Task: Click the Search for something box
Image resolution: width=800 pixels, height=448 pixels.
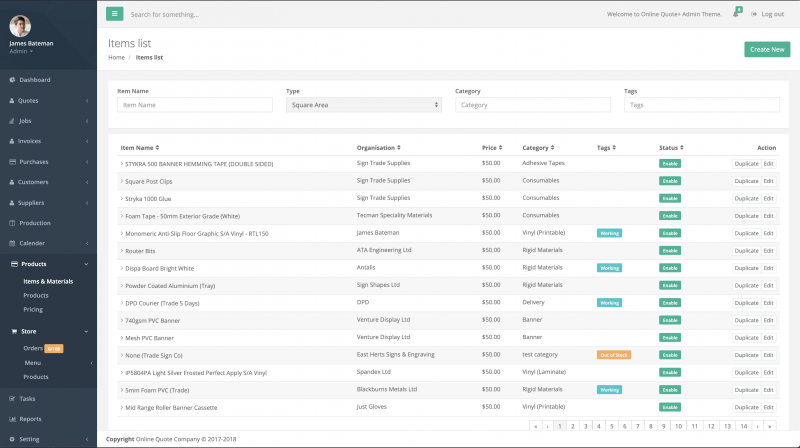Action: [x=164, y=14]
